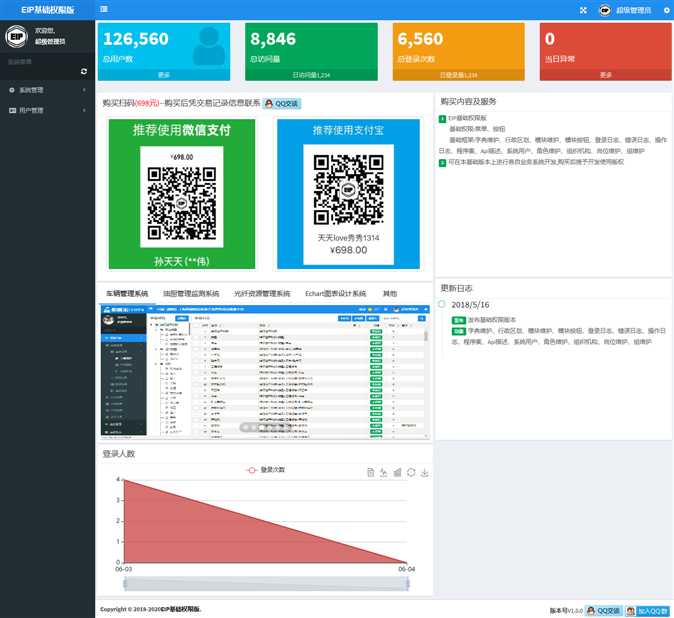This screenshot has height=618, width=674.
Task: Switch to the Echart图表设计系统 tab
Action: click(x=336, y=294)
